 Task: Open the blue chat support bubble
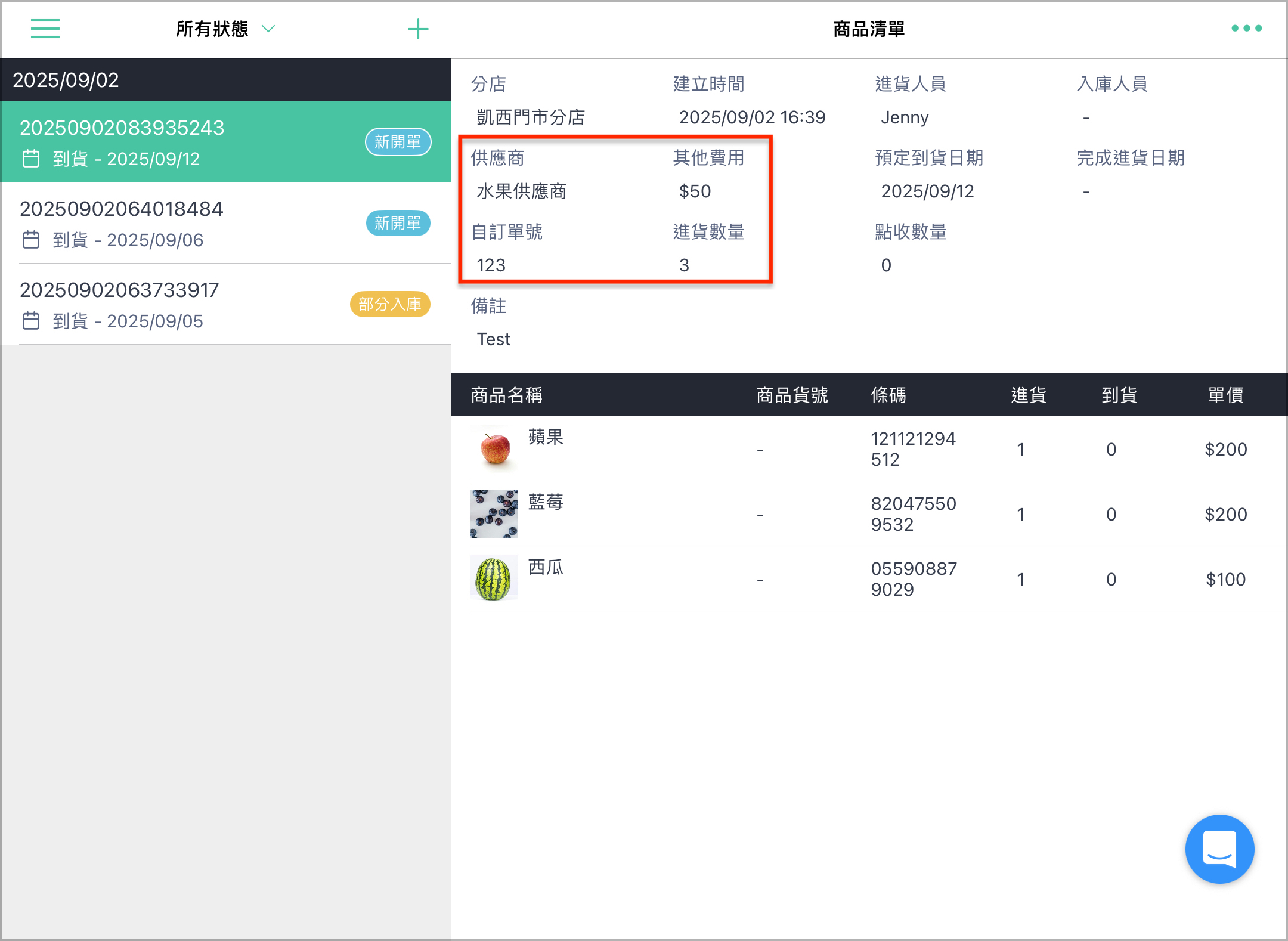[x=1219, y=848]
